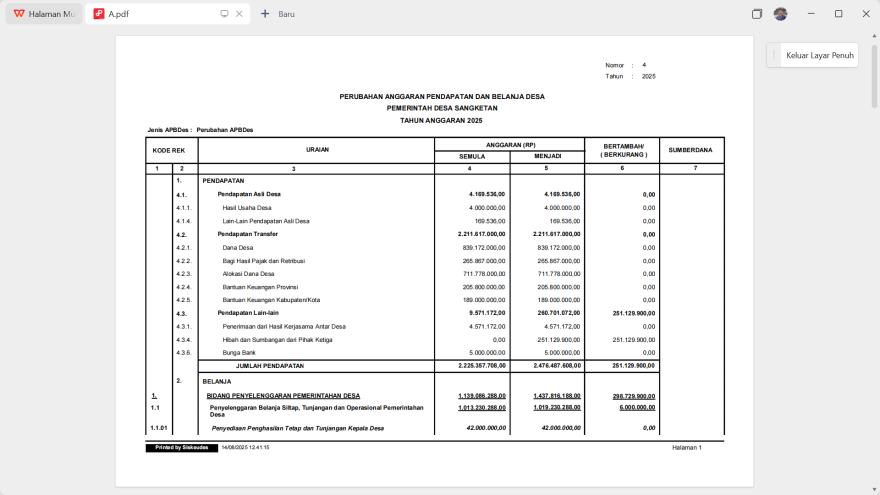Click the Pendapatan Asli Desa row label
880x495 pixels.
click(249, 194)
